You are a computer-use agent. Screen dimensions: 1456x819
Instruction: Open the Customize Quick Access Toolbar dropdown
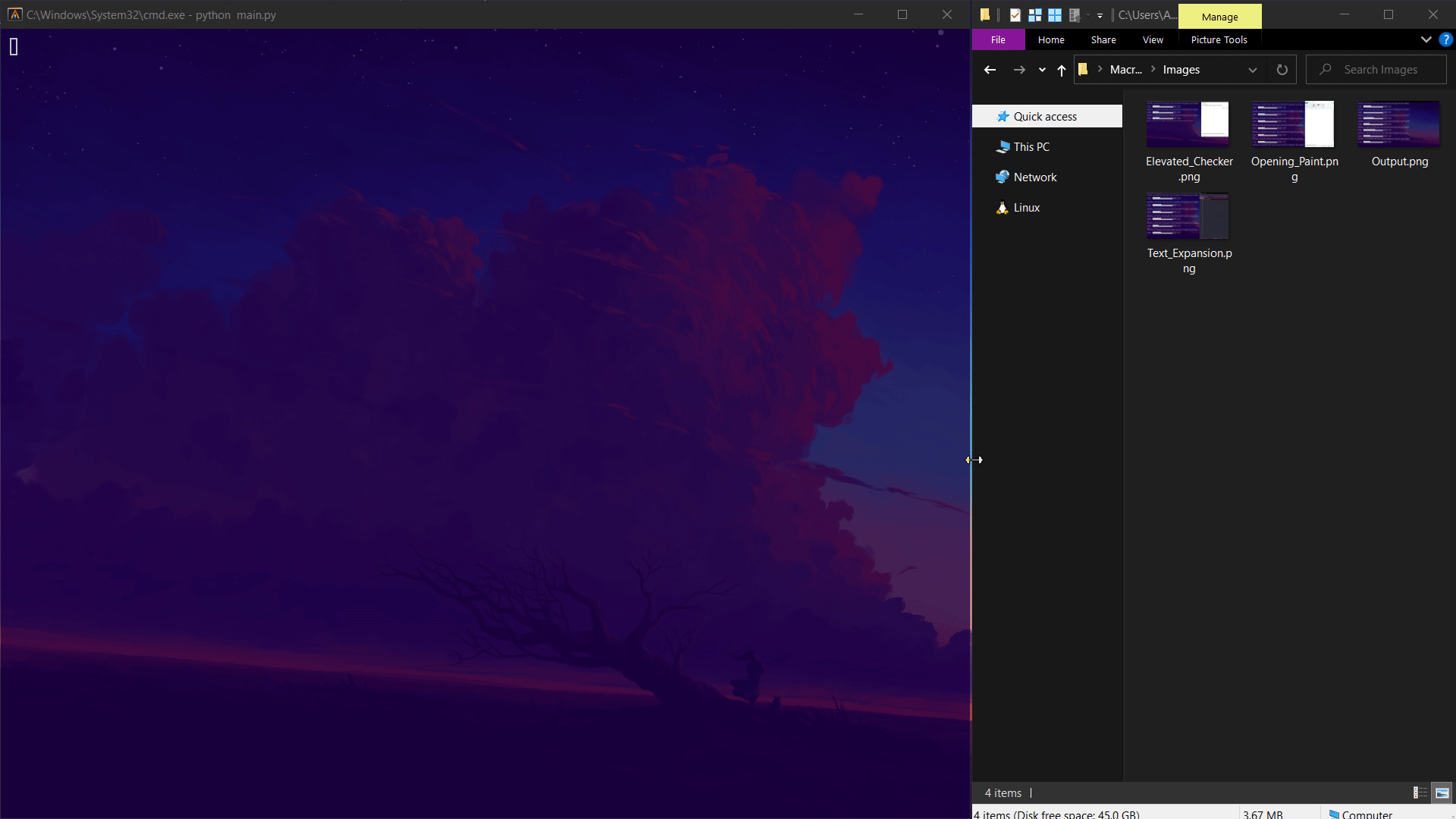(1100, 15)
